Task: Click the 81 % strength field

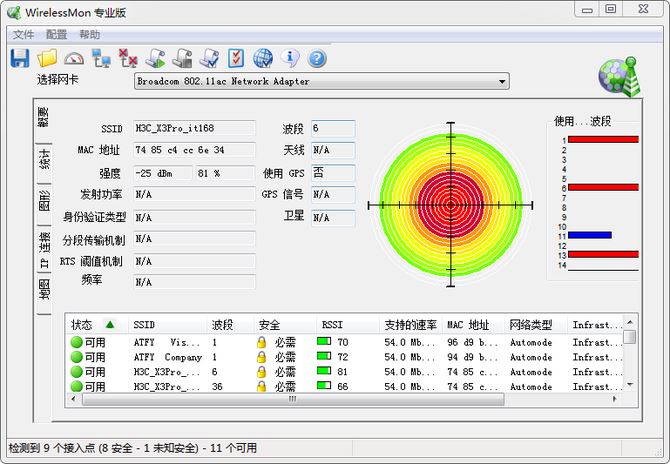Action: point(225,173)
